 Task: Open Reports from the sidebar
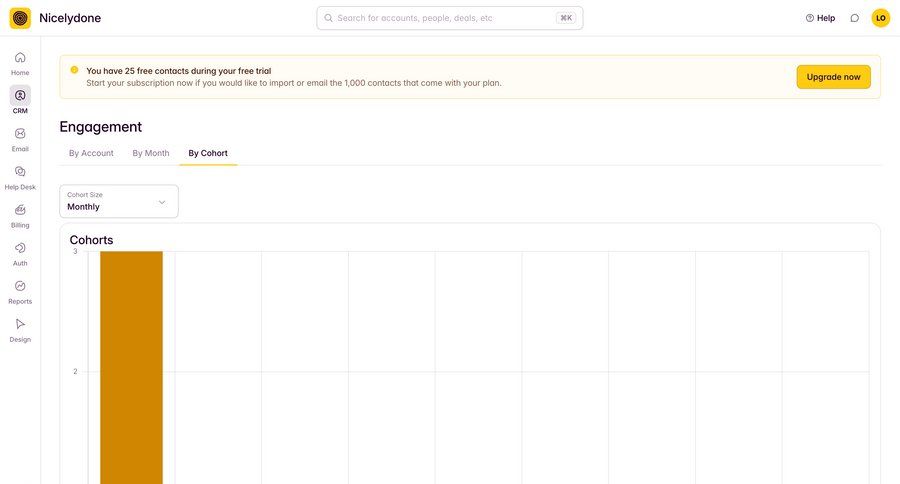click(x=20, y=286)
